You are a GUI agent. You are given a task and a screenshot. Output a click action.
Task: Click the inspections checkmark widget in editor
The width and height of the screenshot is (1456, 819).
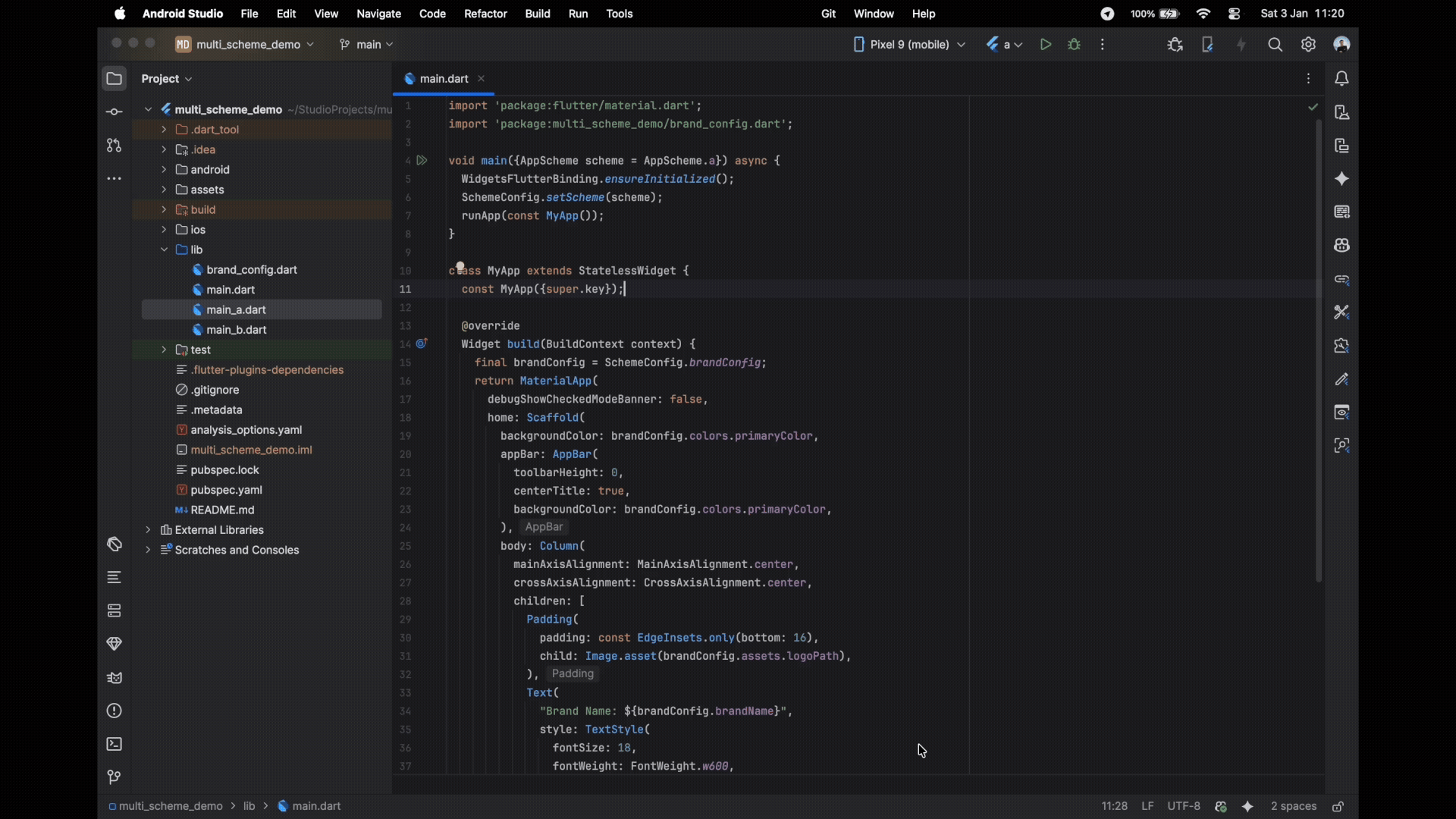tap(1313, 107)
